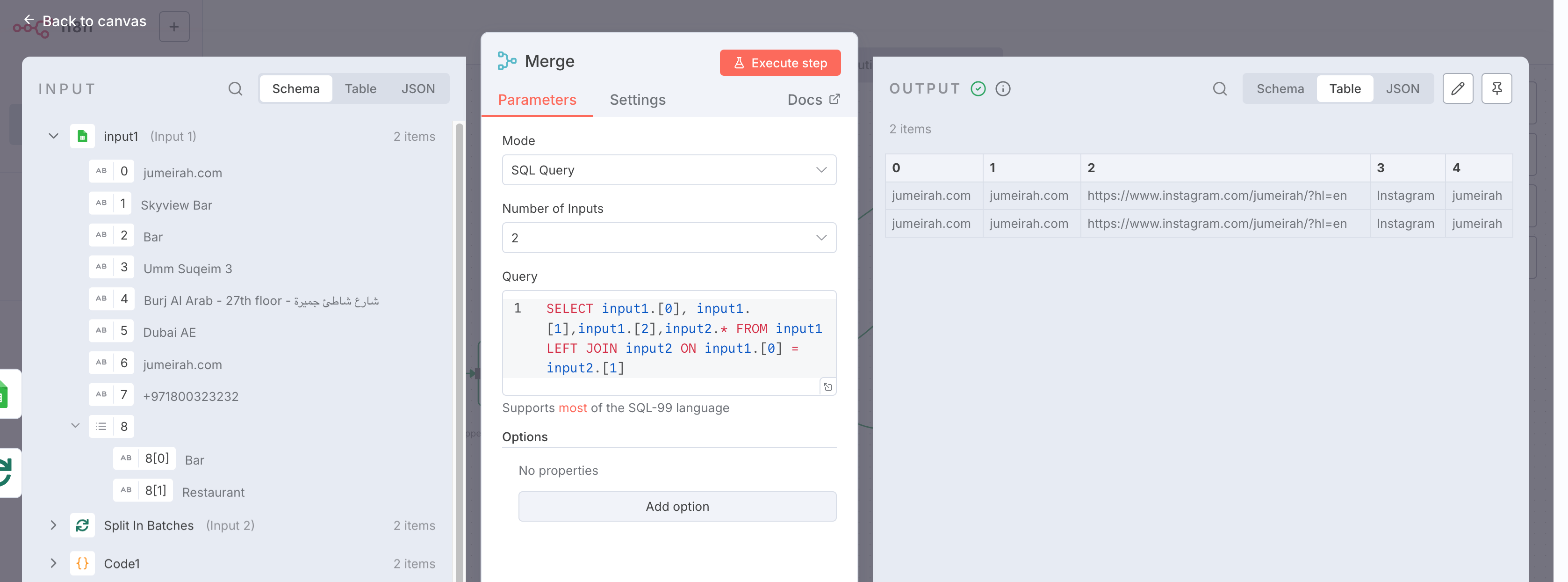Collapse the input1 tree node
Screen dimensions: 1568x582
click(x=54, y=137)
